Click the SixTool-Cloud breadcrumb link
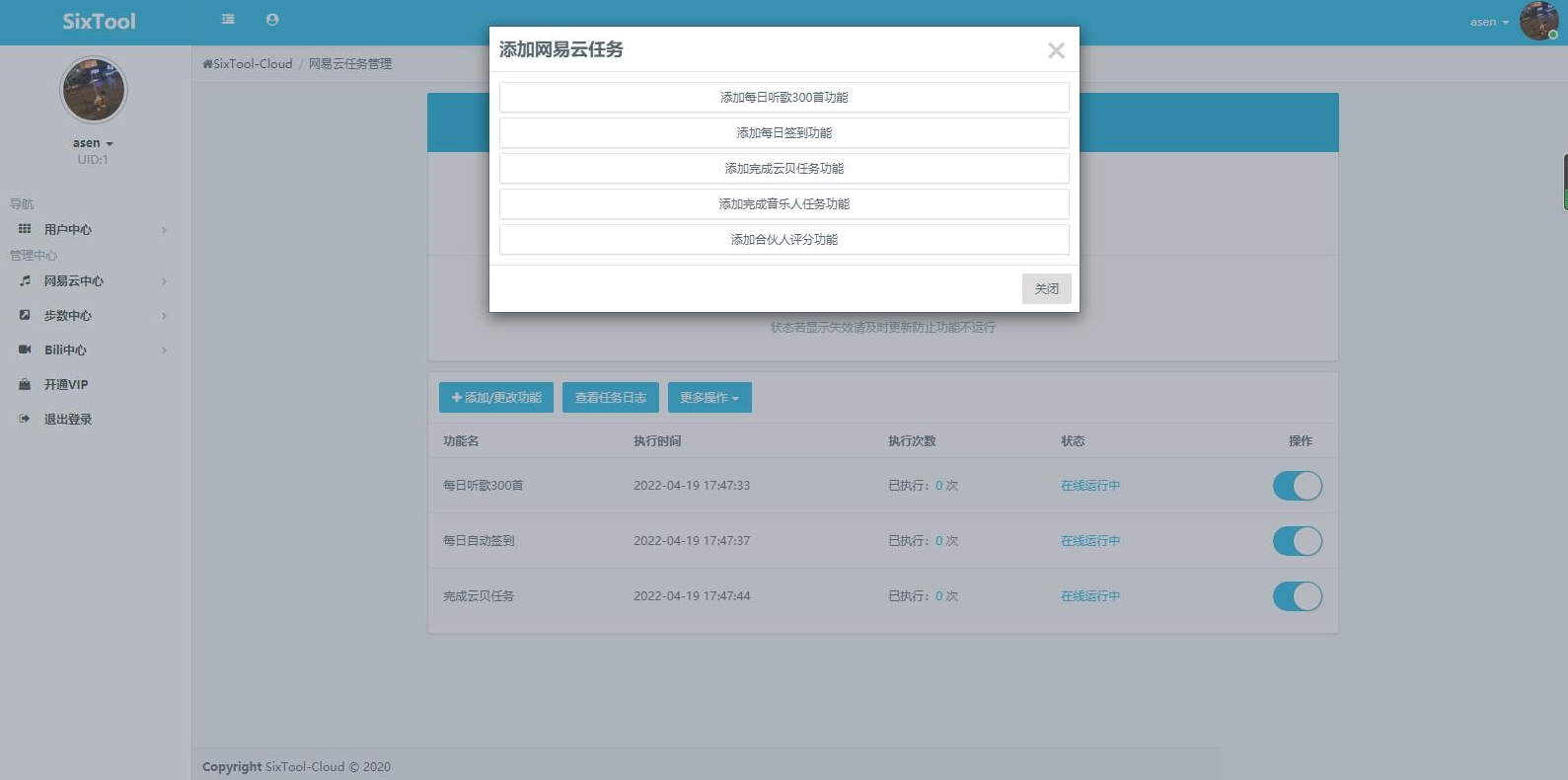Screen dimensions: 1568x780 pos(253,64)
